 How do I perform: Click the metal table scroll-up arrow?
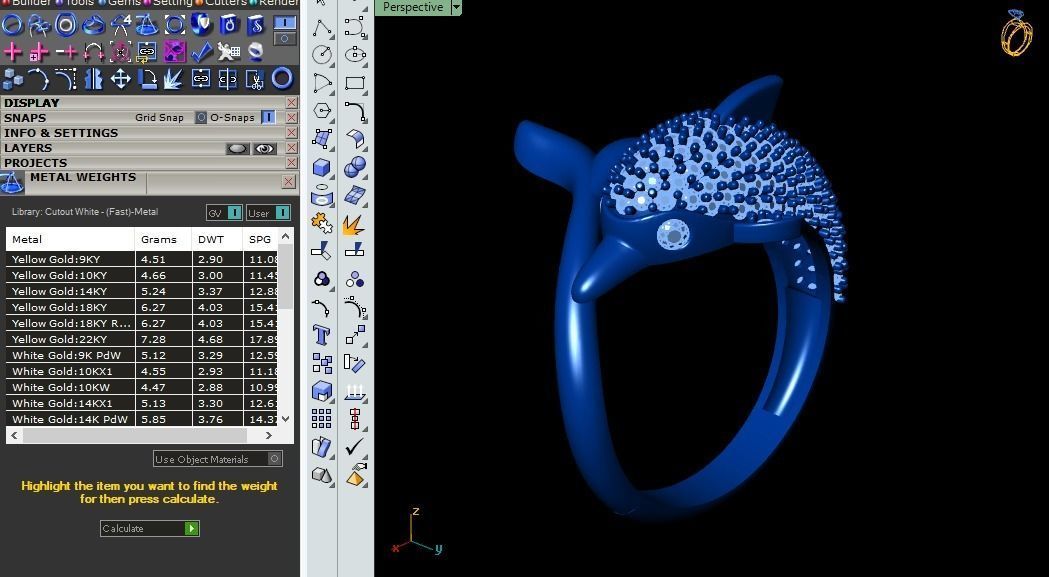286,236
